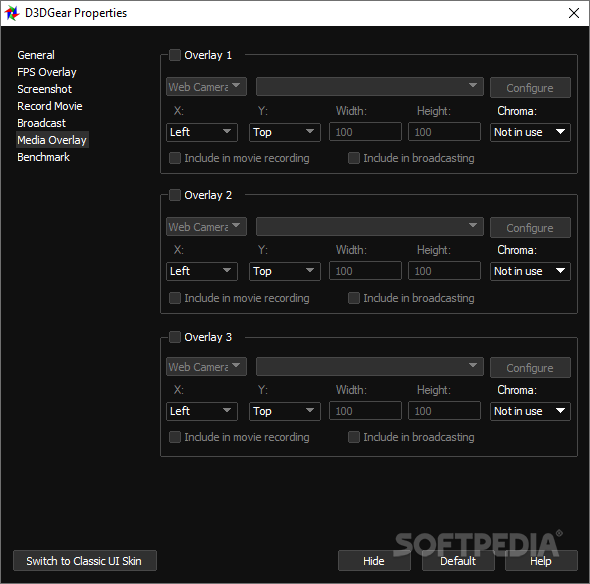
Task: Restore settings with the Default button
Action: [458, 561]
